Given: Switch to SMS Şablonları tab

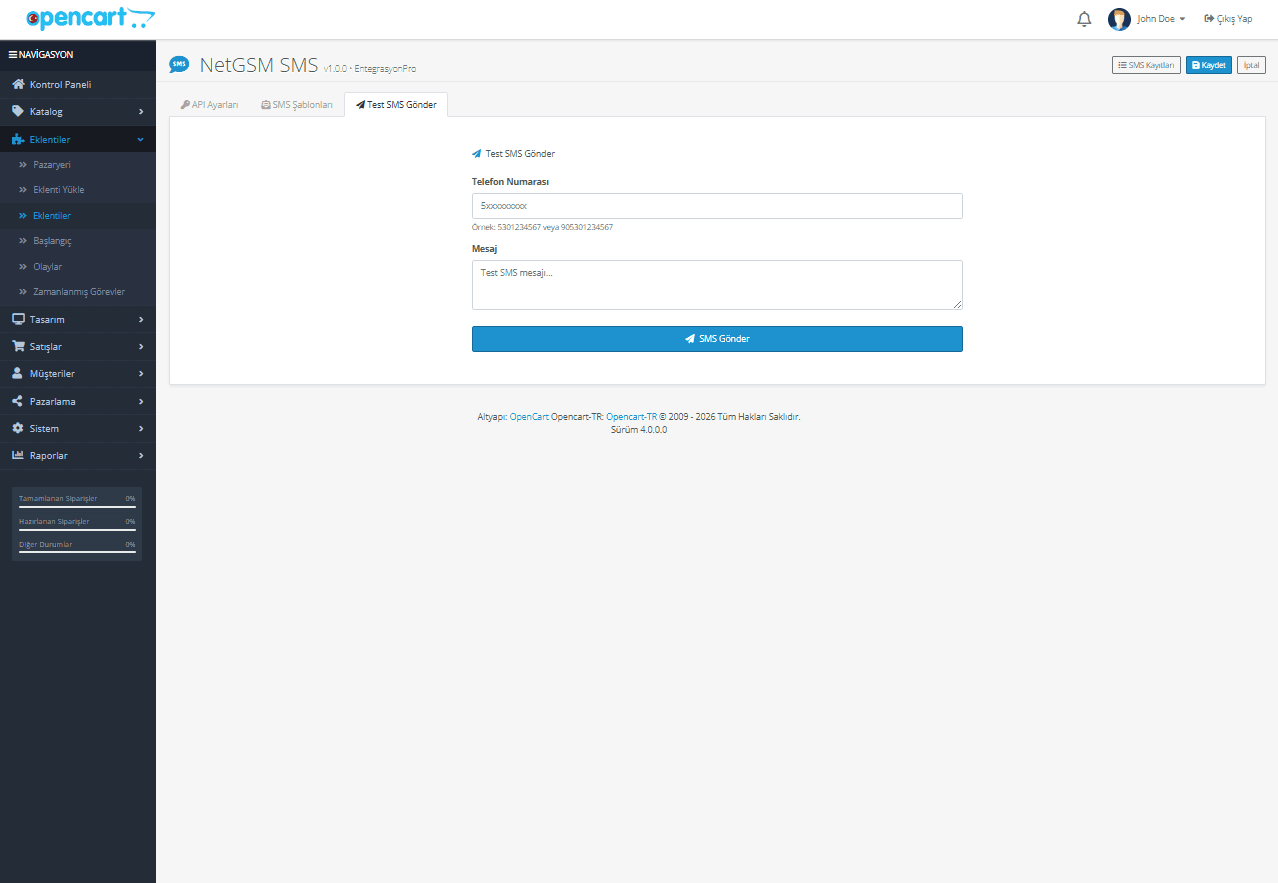Looking at the screenshot, I should click(296, 105).
